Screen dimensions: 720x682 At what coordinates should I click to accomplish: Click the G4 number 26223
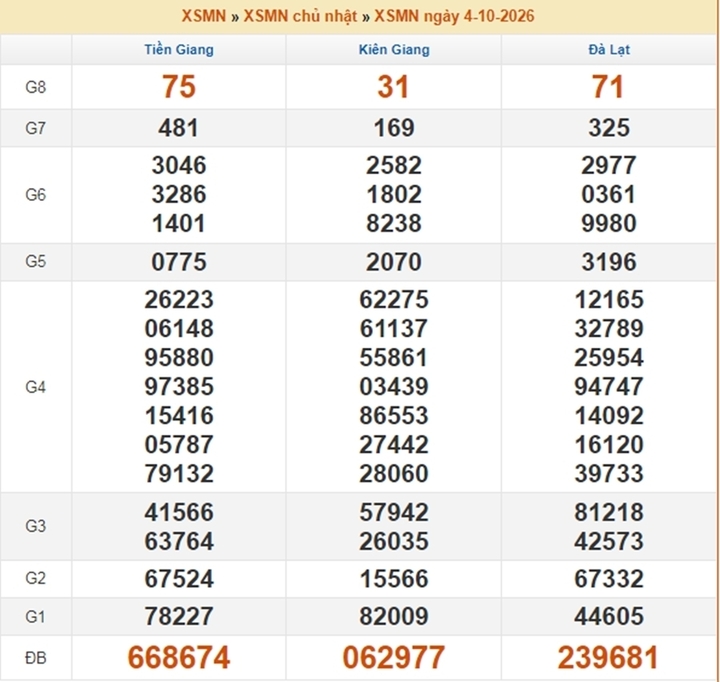[179, 299]
